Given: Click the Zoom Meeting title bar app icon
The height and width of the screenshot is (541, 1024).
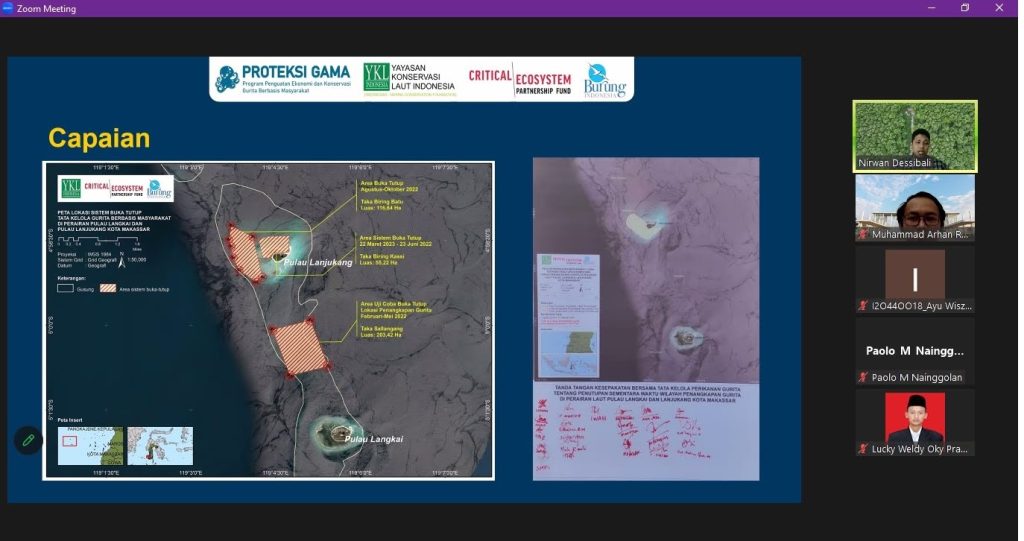Looking at the screenshot, I should tap(7, 8).
